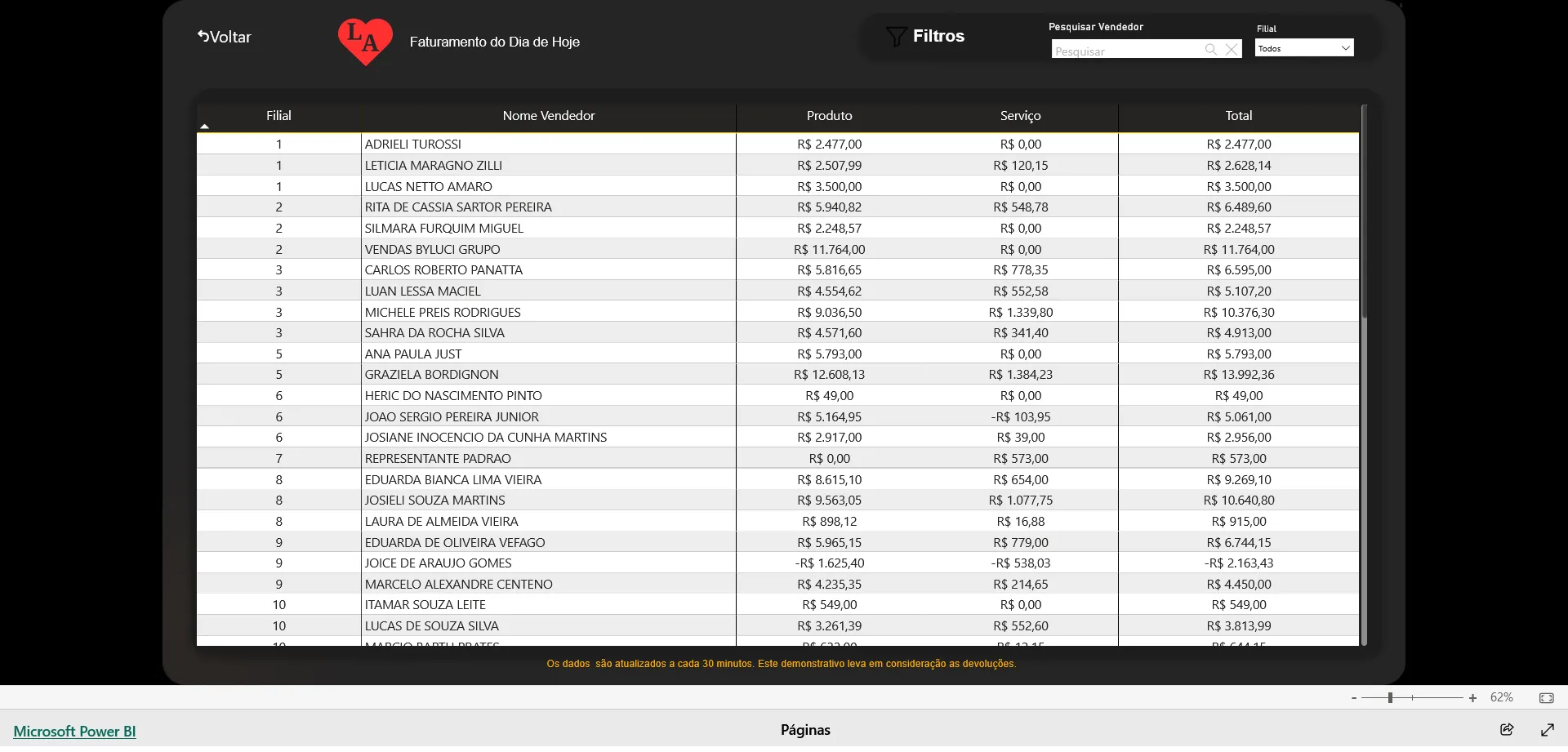Sort table by Filial column header
The height and width of the screenshot is (752, 1568).
278,116
